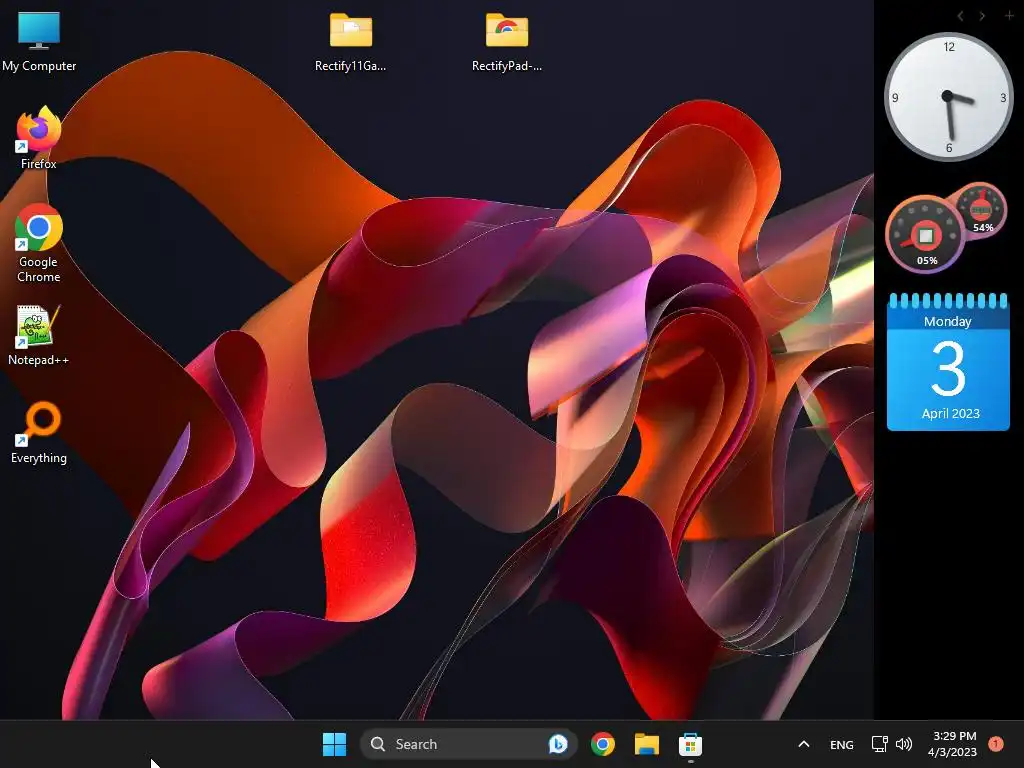Screen dimensions: 1024x768
Task: Select the Notepad++ desktop shortcut
Action: [39, 336]
